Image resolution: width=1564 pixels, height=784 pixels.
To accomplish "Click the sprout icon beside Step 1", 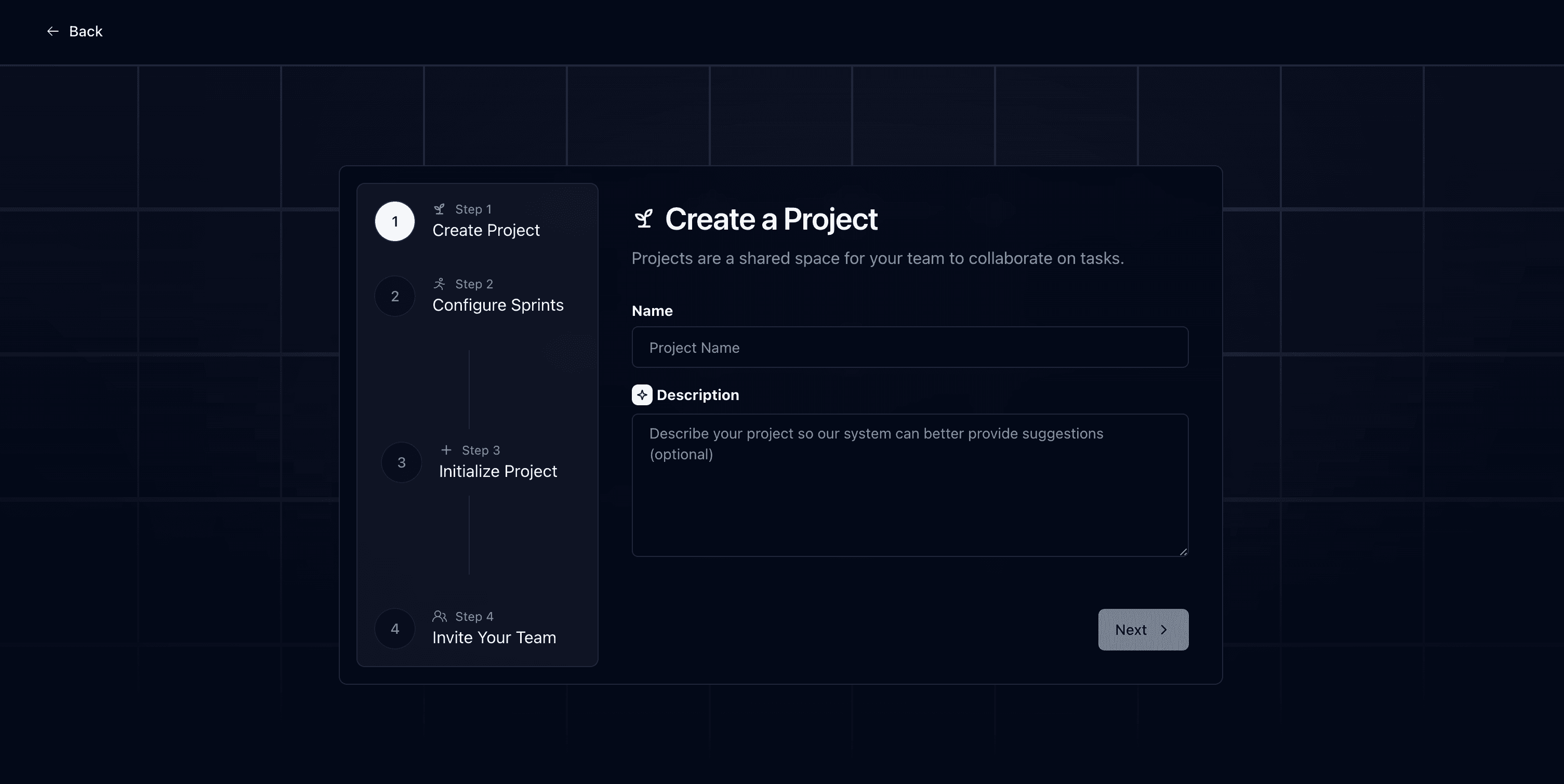I will pyautogui.click(x=440, y=209).
